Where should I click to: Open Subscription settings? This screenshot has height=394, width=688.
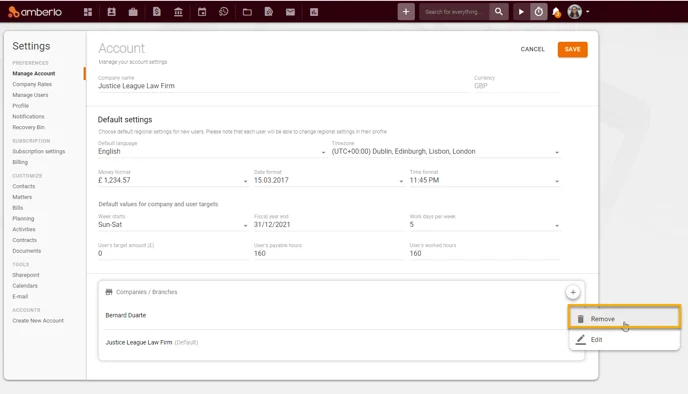click(x=39, y=151)
